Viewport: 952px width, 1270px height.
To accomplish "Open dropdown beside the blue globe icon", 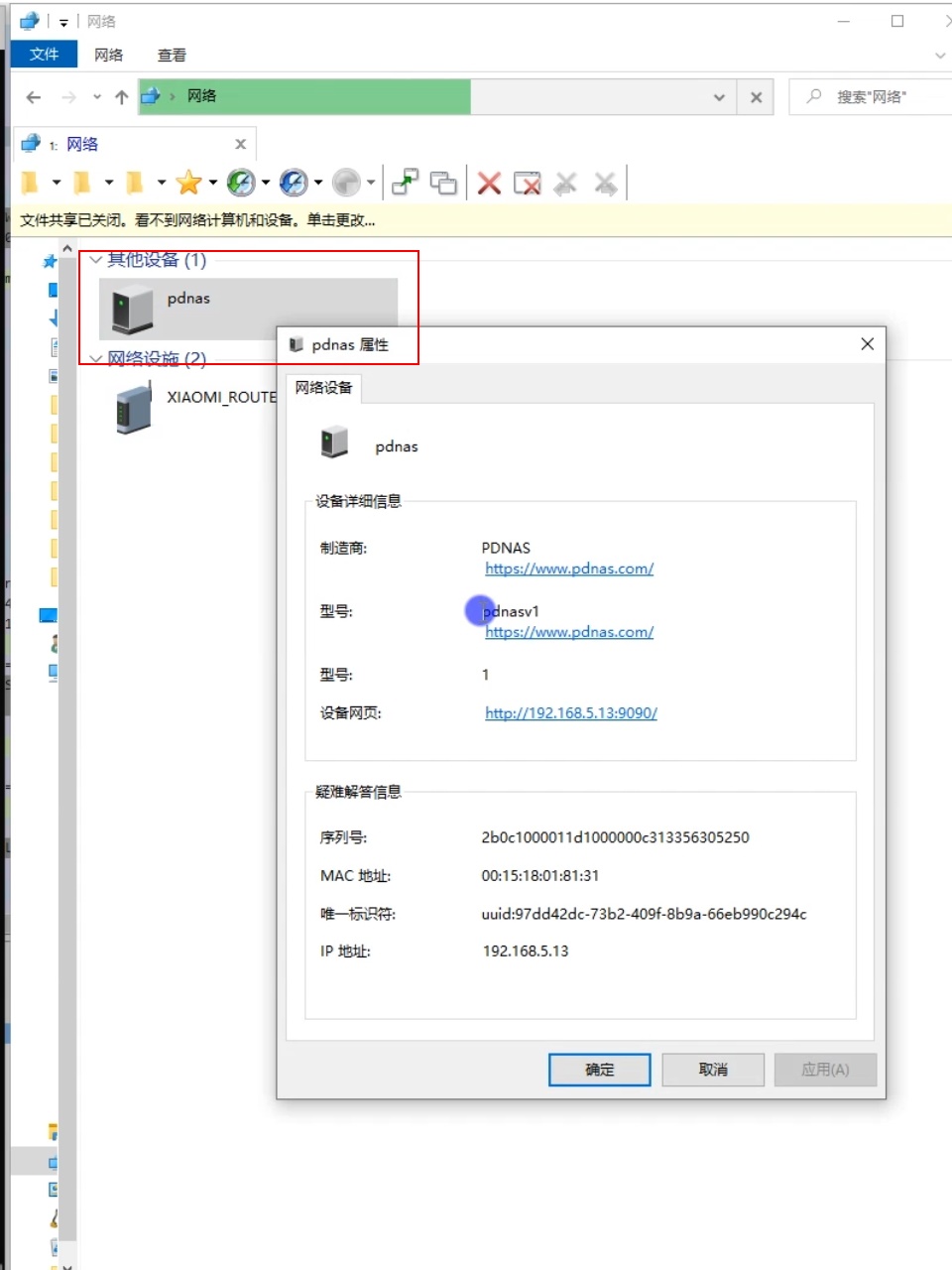I will (x=318, y=183).
